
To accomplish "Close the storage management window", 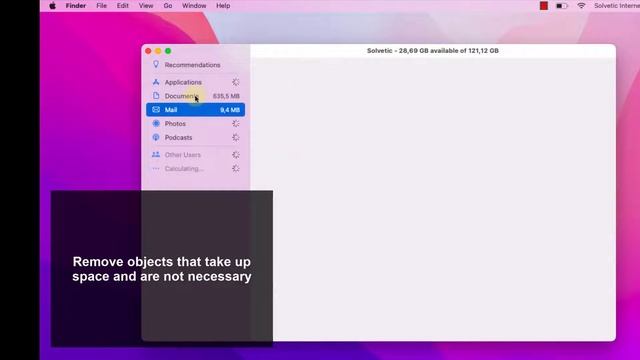I will [148, 51].
